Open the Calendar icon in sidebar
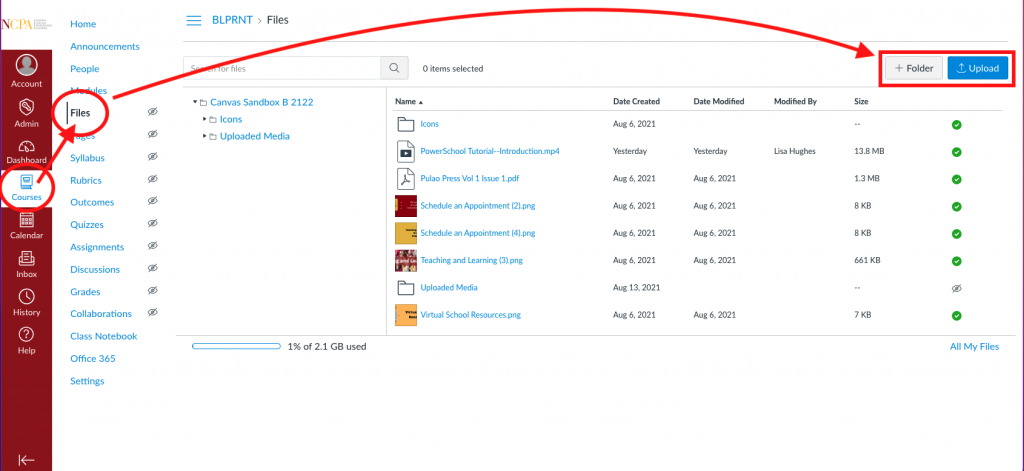This screenshot has width=1024, height=471. tap(26, 222)
